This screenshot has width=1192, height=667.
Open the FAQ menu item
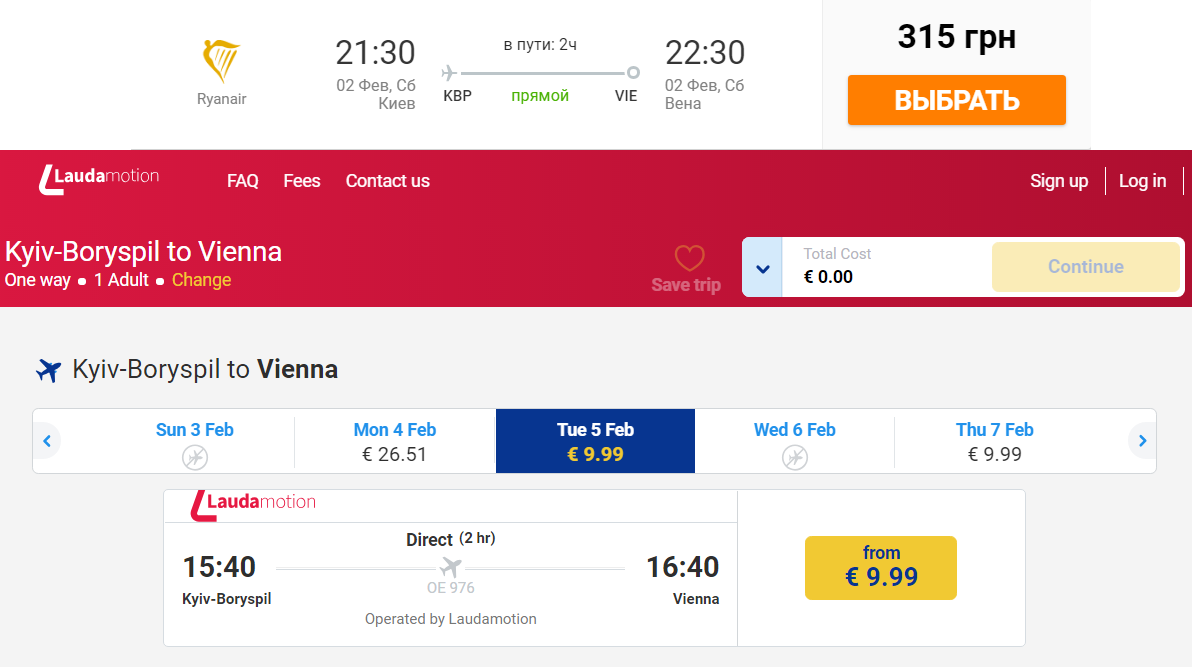243,181
